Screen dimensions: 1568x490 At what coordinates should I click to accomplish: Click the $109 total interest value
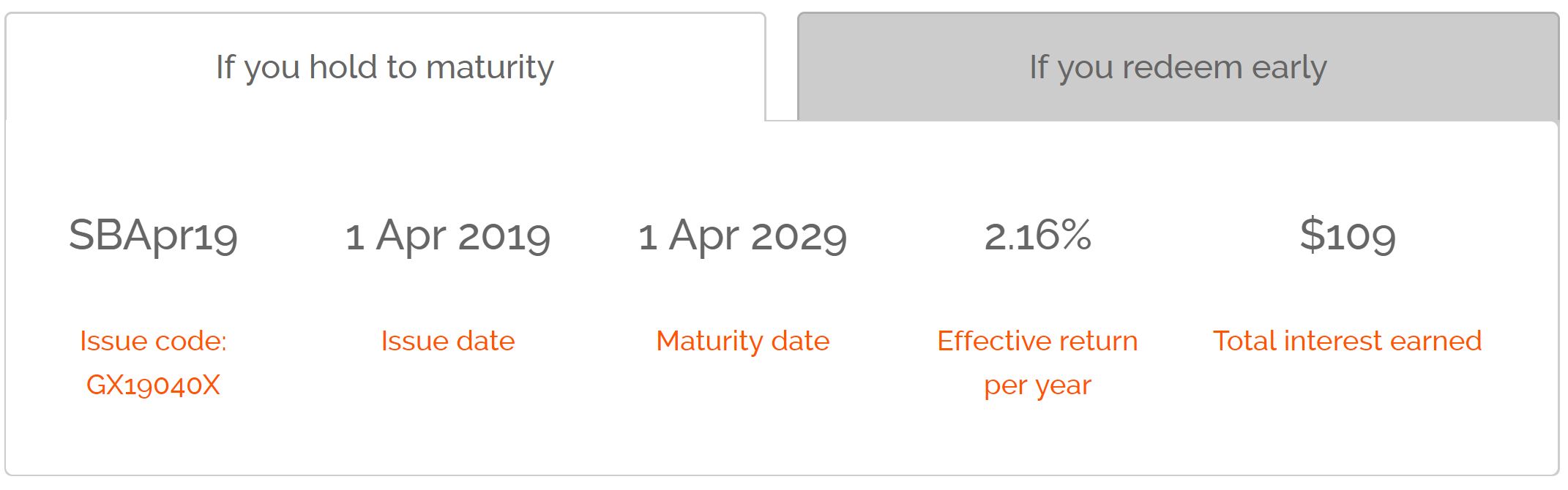[x=1347, y=235]
